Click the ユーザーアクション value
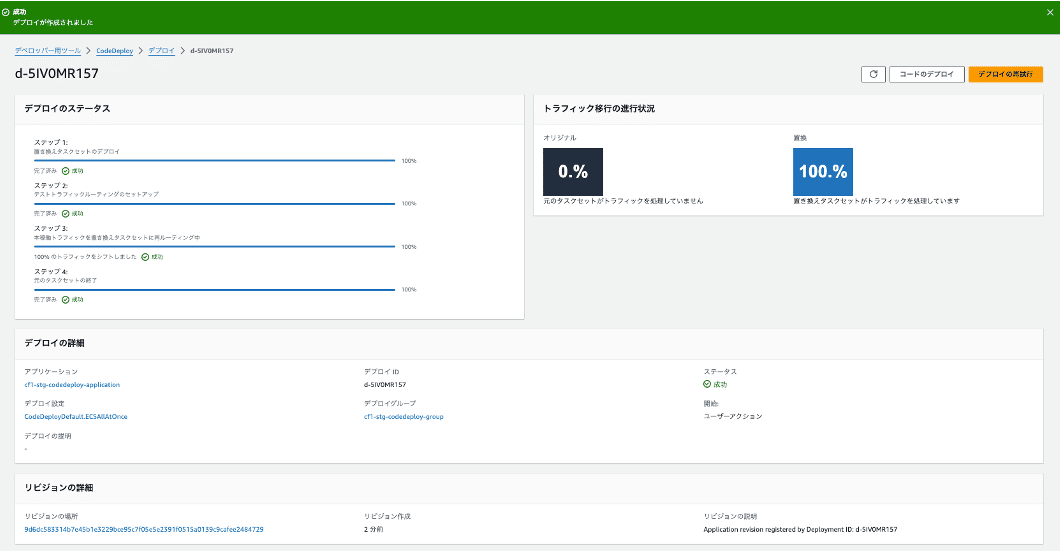The width and height of the screenshot is (1060, 552). pos(733,416)
